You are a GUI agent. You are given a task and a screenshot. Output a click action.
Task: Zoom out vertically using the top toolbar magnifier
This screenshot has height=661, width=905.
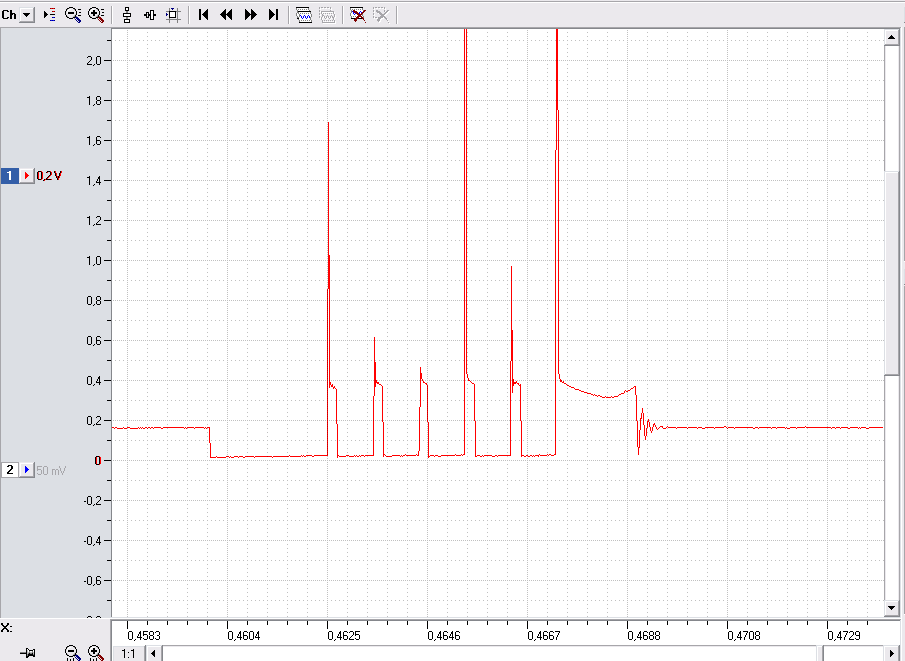73,15
